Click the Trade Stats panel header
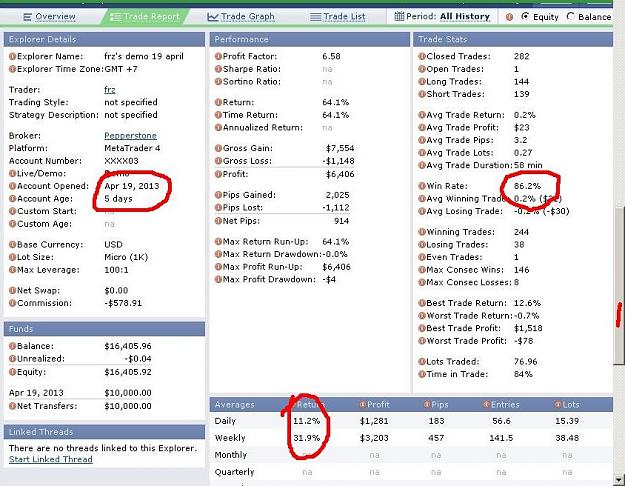Screen dimensions: 625x486 tap(513, 39)
